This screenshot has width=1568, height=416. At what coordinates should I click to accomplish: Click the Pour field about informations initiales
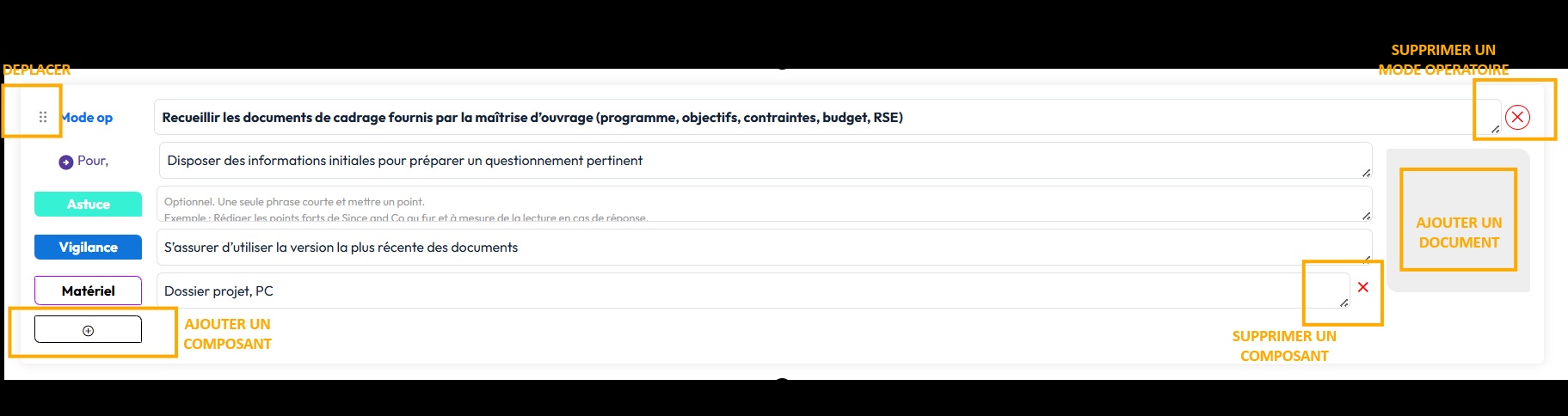[766, 161]
